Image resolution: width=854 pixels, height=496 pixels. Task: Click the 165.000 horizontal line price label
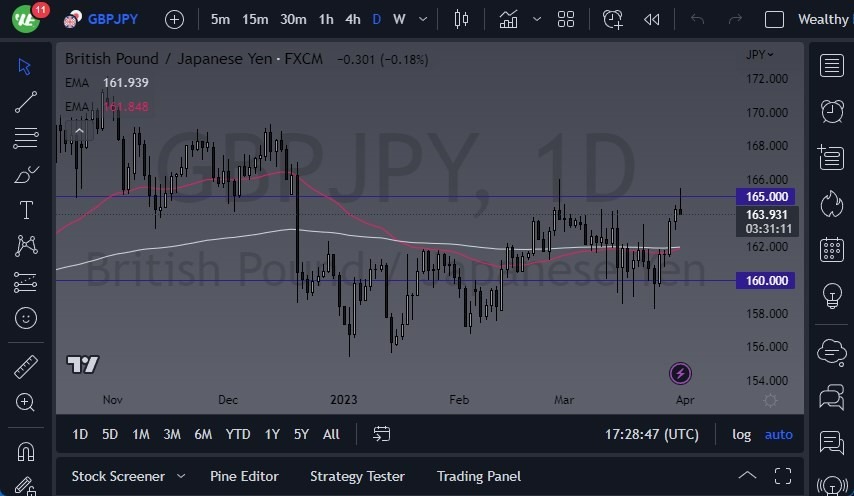766,197
